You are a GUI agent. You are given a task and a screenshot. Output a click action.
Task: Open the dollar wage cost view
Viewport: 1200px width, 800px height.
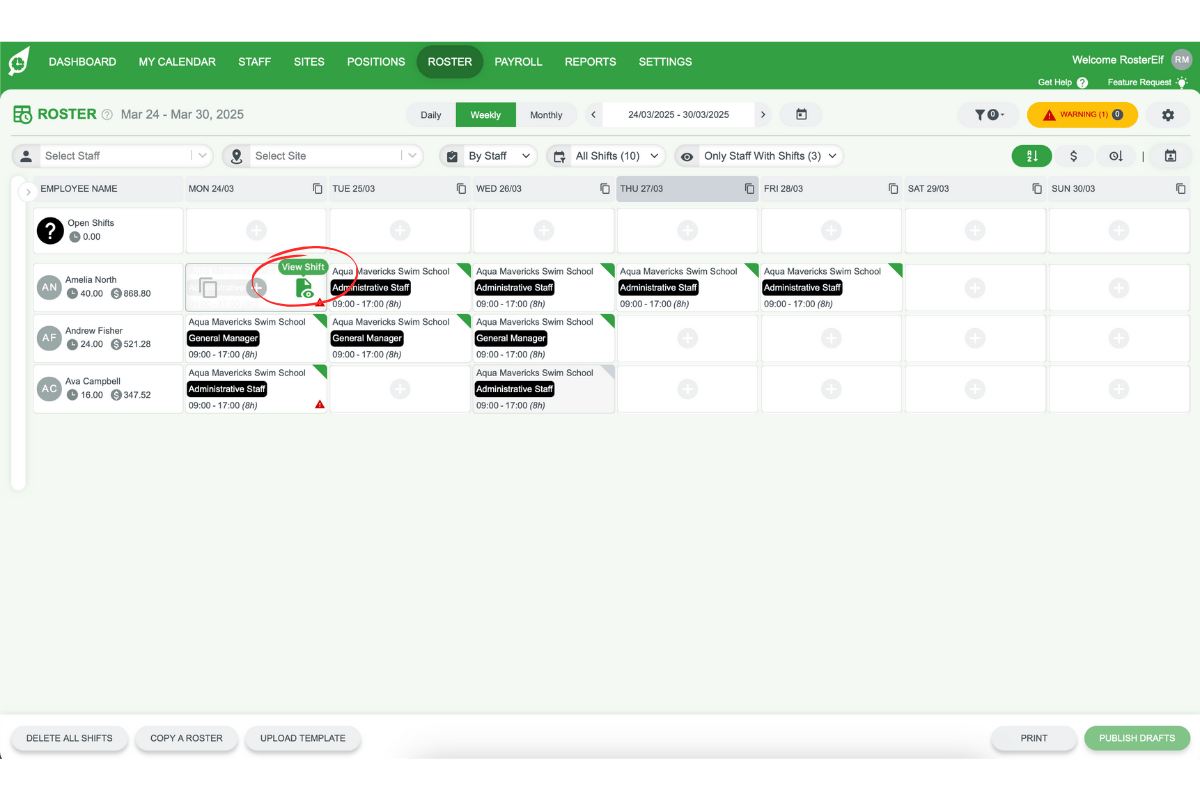1075,157
